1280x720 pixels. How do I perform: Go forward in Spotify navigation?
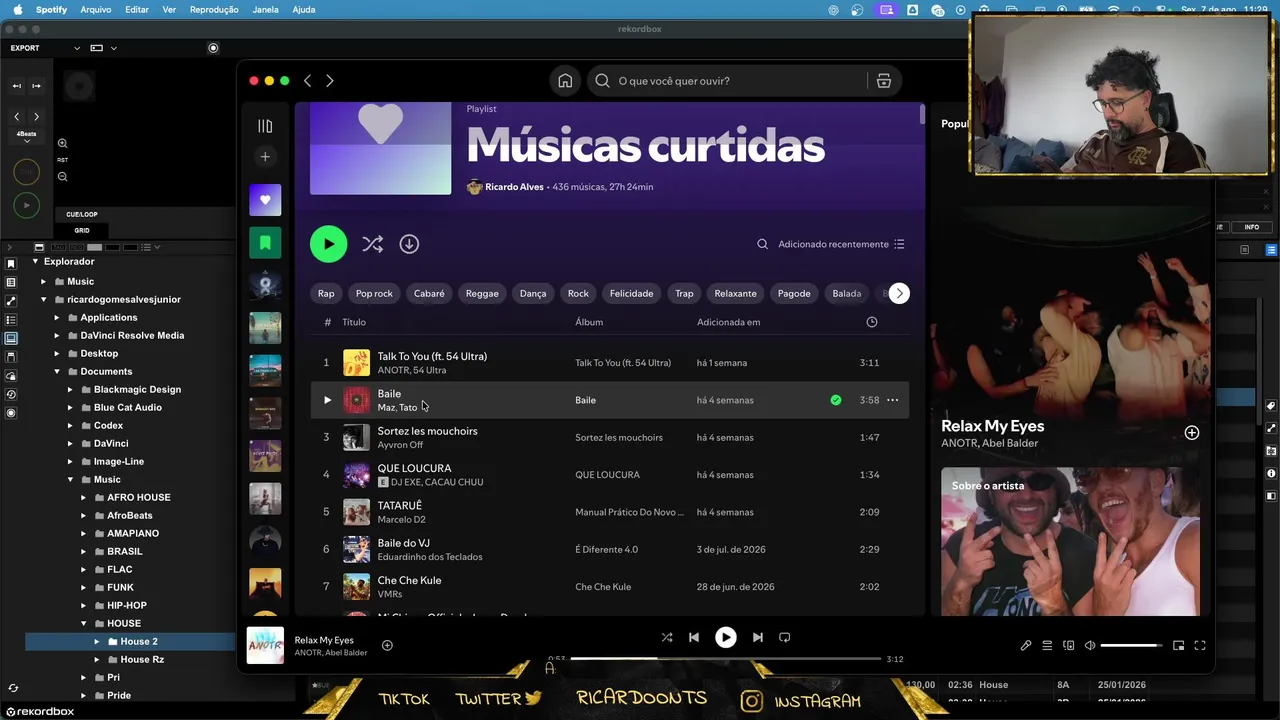[330, 81]
